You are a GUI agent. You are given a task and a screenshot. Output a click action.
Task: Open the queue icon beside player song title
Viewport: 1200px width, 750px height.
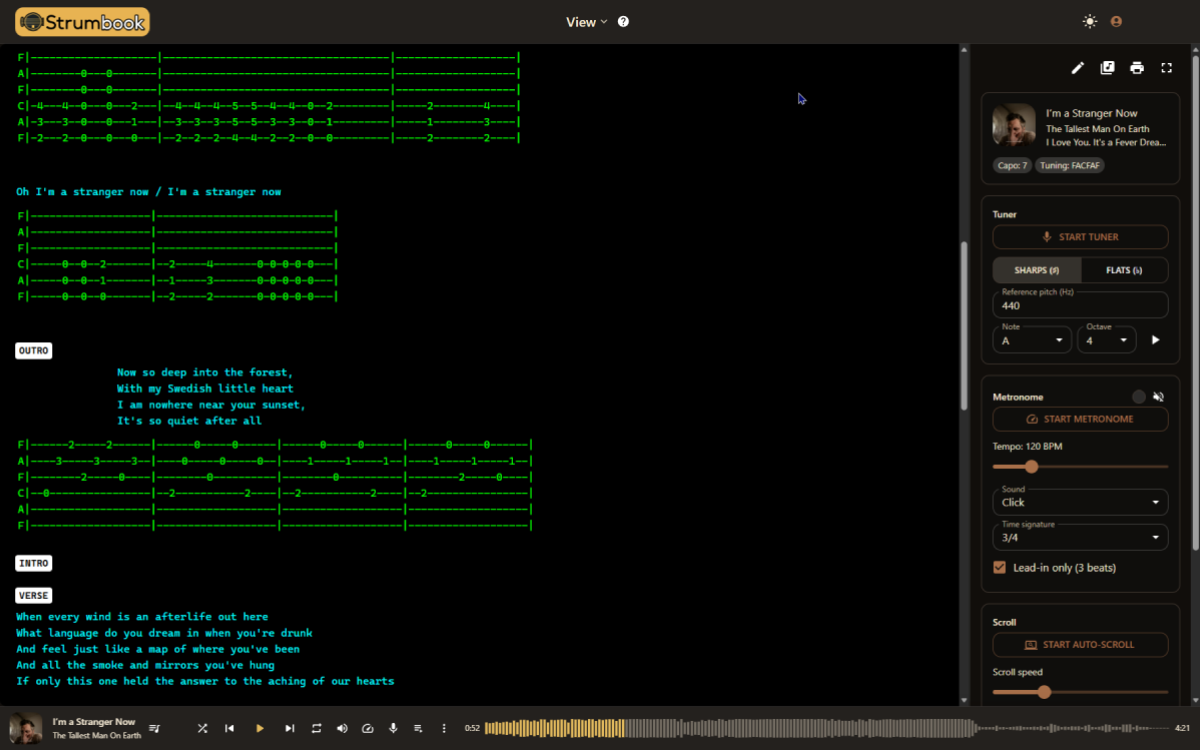[x=155, y=728]
